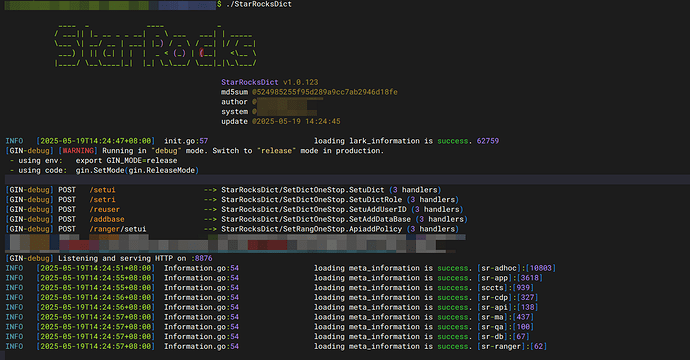Click the lark_information count 62759
Viewport: 690px width, 360px height.
coord(488,141)
